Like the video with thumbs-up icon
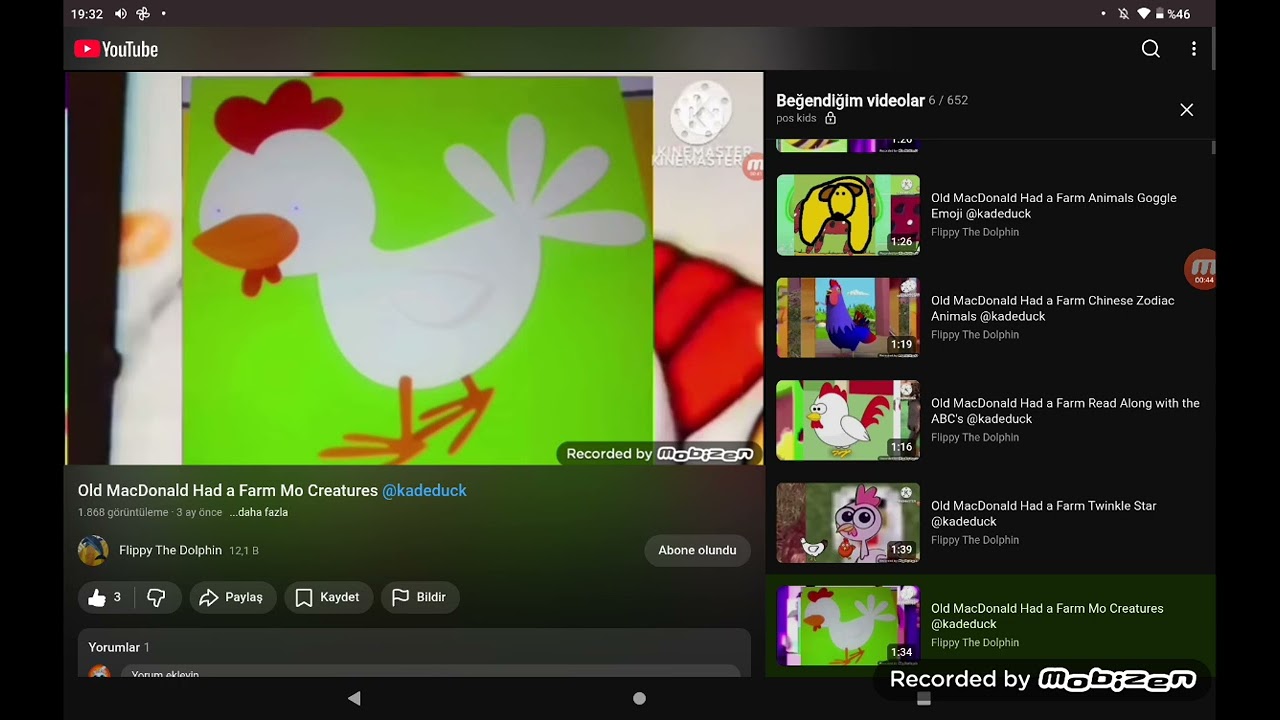This screenshot has height=720, width=1280. click(x=97, y=597)
